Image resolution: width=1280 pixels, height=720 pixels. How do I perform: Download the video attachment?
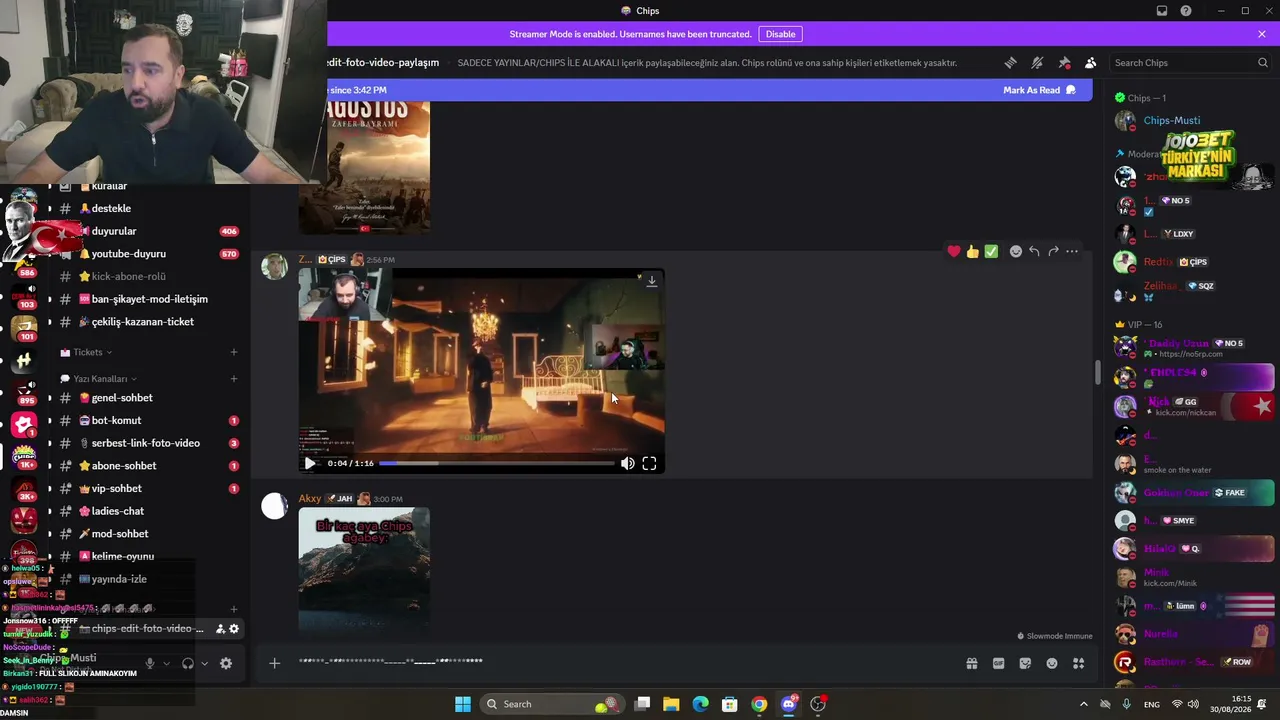click(651, 281)
